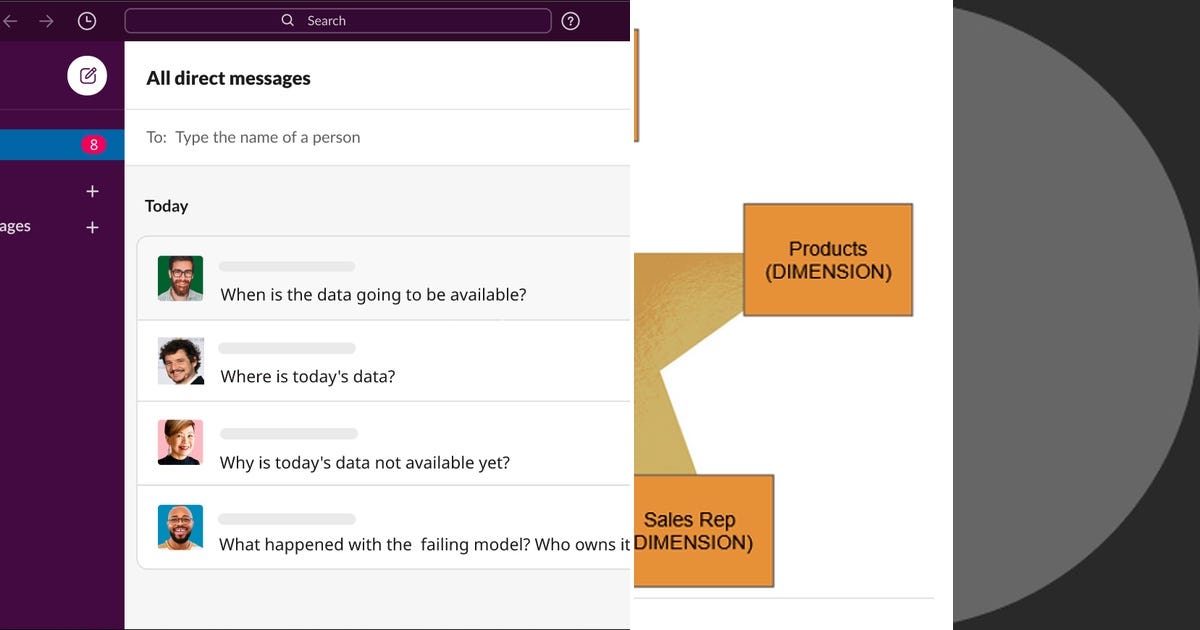Select the 'Products (DIMENSION)' box

tap(828, 260)
